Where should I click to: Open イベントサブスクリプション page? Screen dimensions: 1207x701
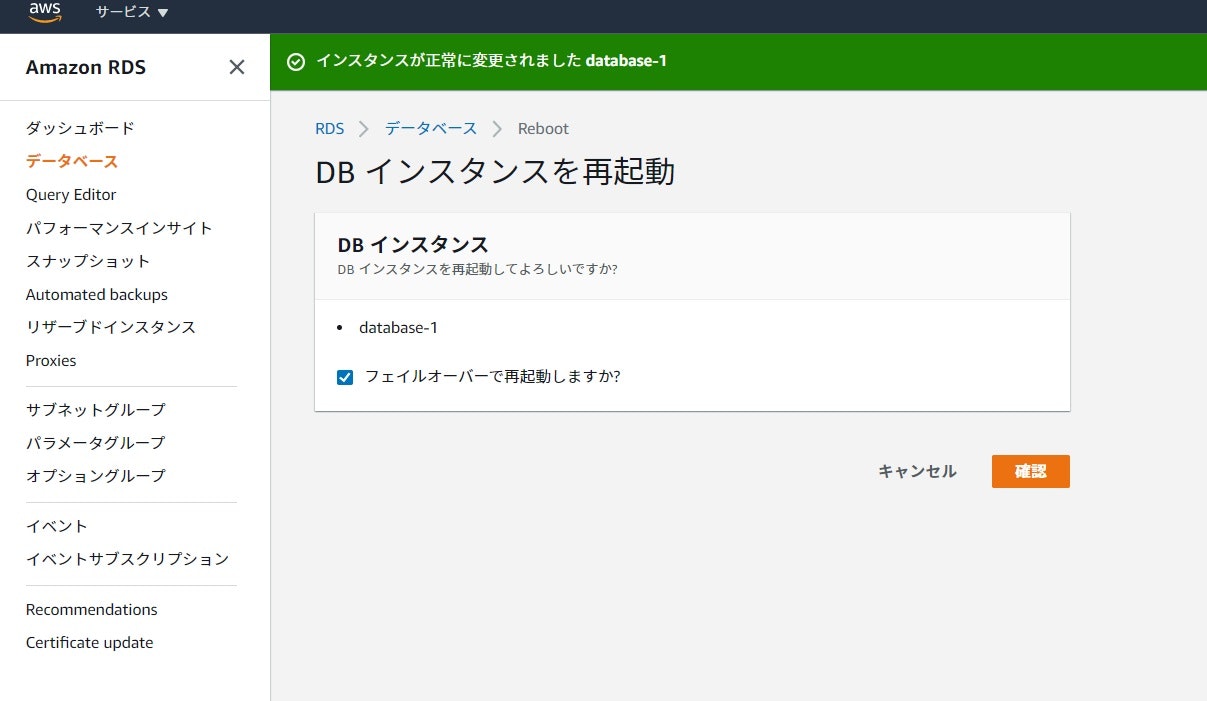pyautogui.click(x=128, y=559)
